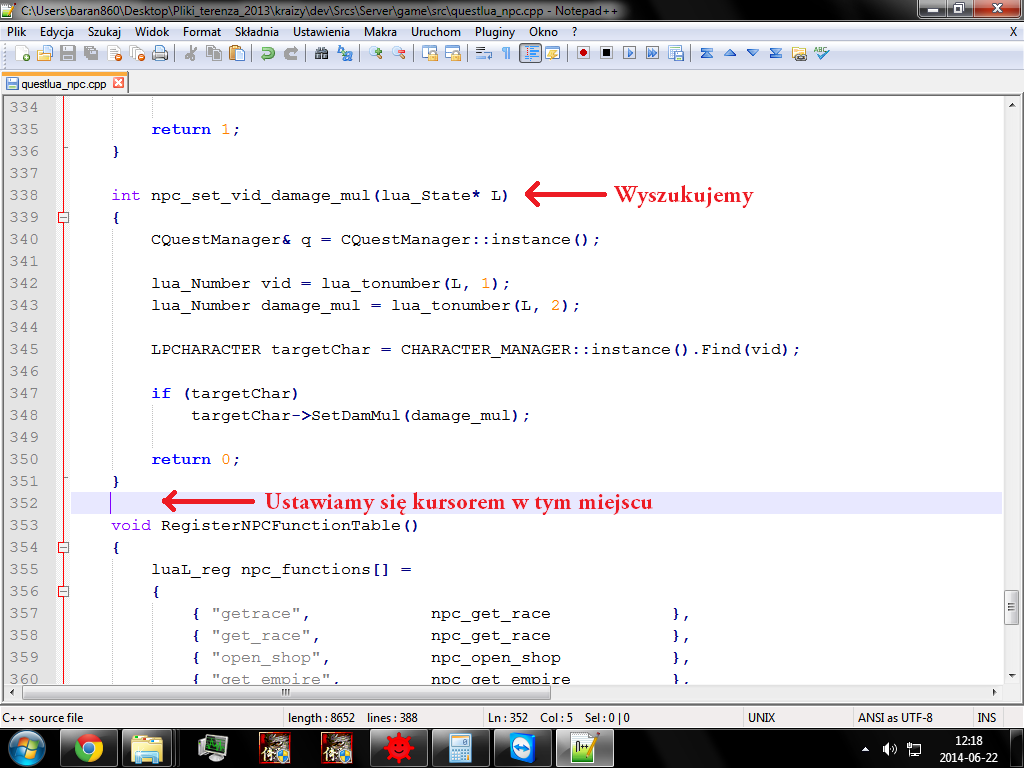Click the Close All documents icon
This screenshot has height=768, width=1024.
(x=137, y=54)
